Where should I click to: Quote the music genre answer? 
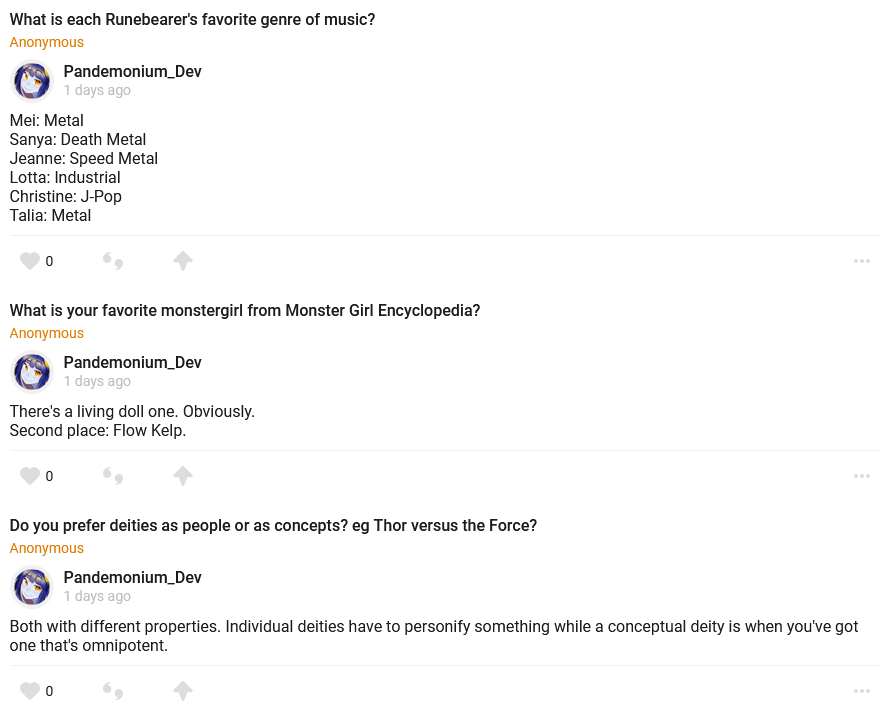click(x=113, y=261)
